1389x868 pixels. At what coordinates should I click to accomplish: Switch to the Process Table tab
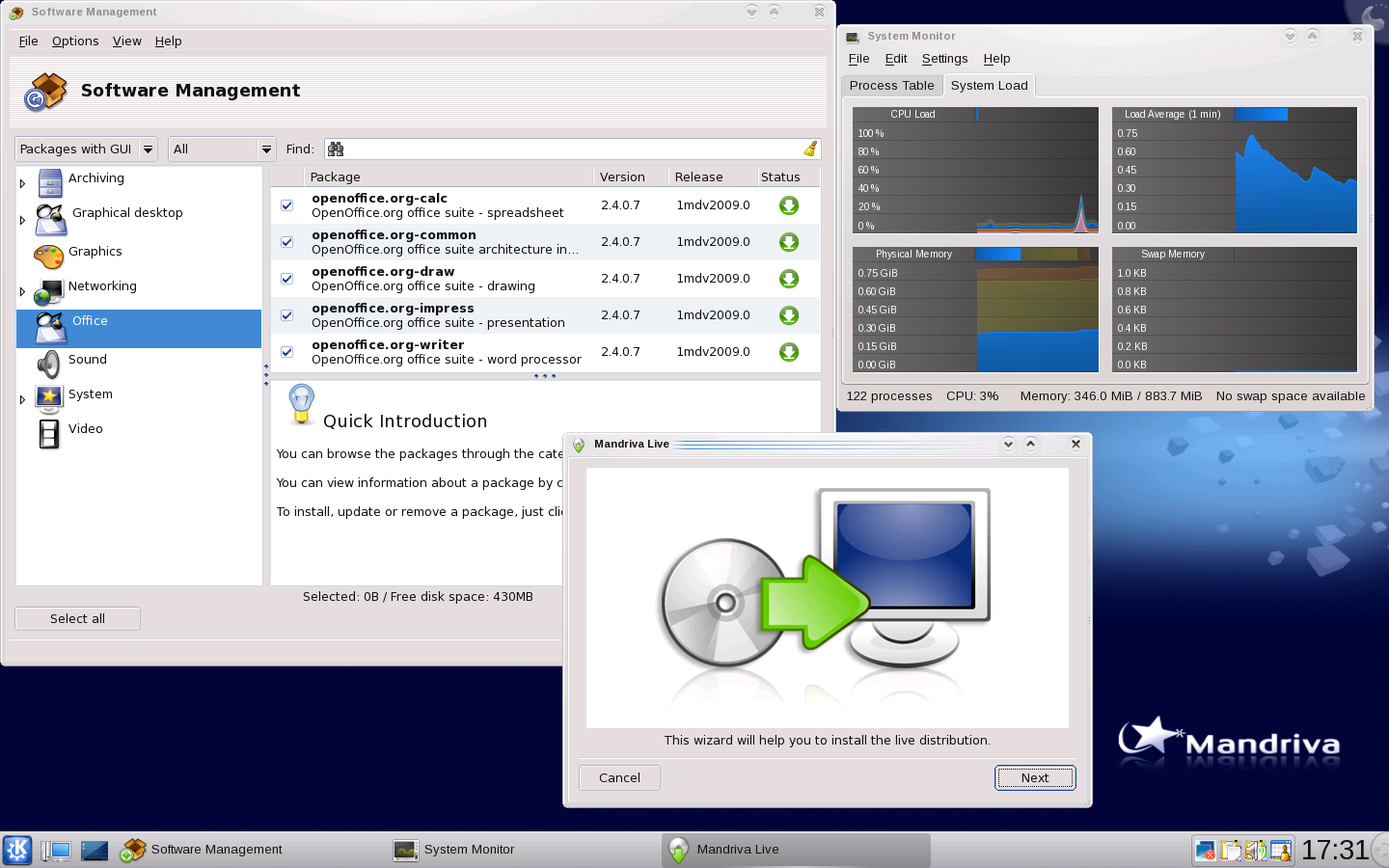pos(892,86)
